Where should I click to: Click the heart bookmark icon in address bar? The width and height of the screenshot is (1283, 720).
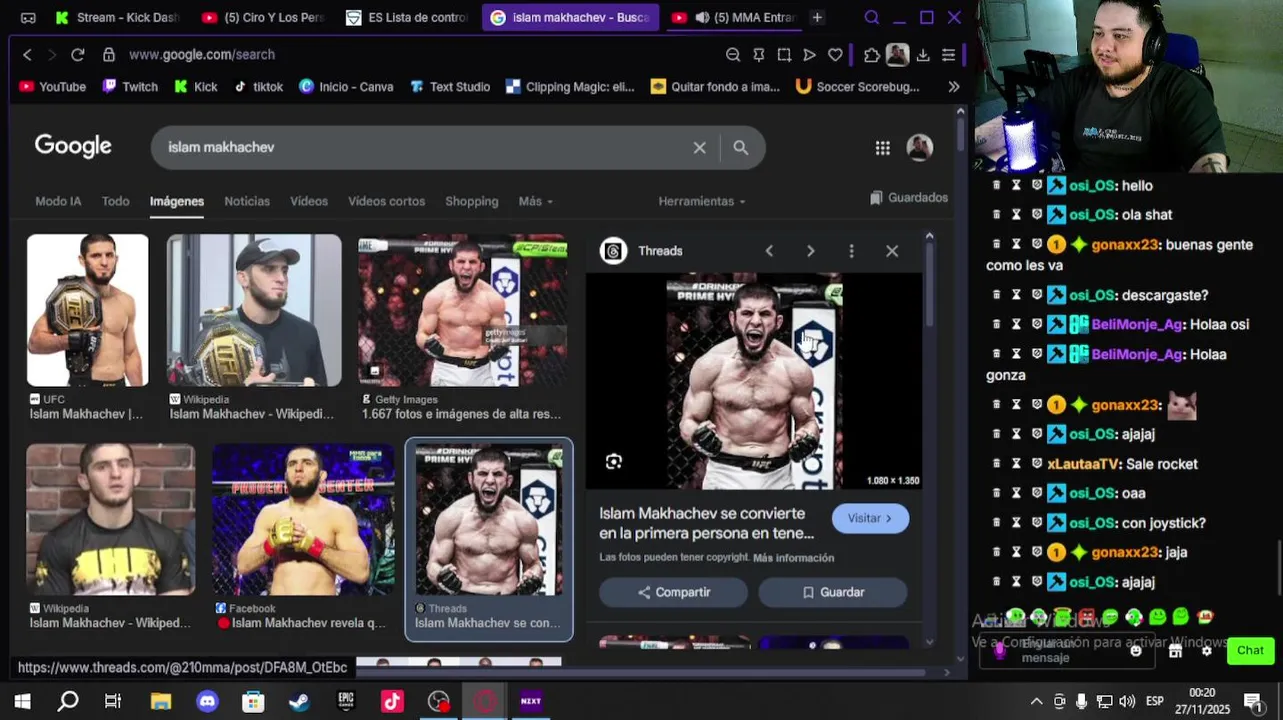(835, 55)
